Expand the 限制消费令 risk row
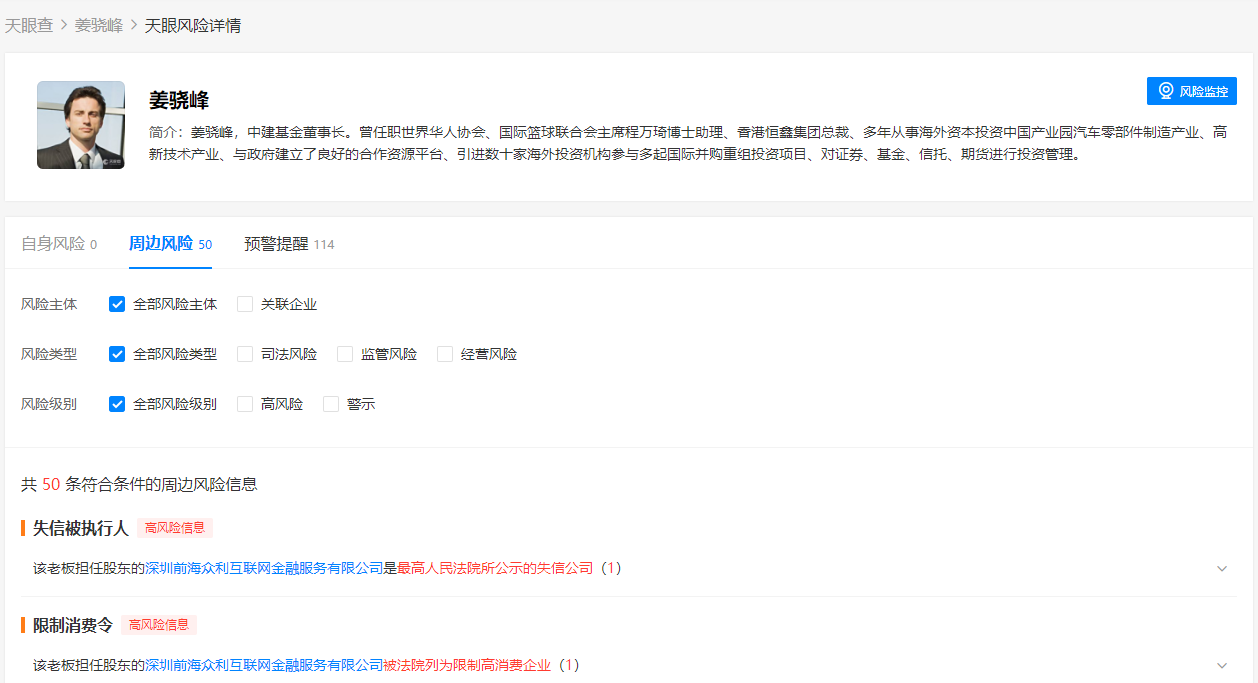This screenshot has width=1258, height=683. pyautogui.click(x=1222, y=665)
